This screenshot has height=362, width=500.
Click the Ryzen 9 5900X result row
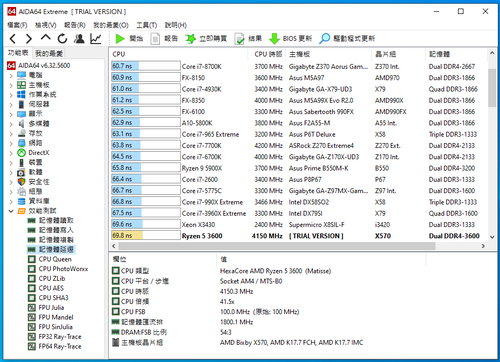[x=298, y=168]
